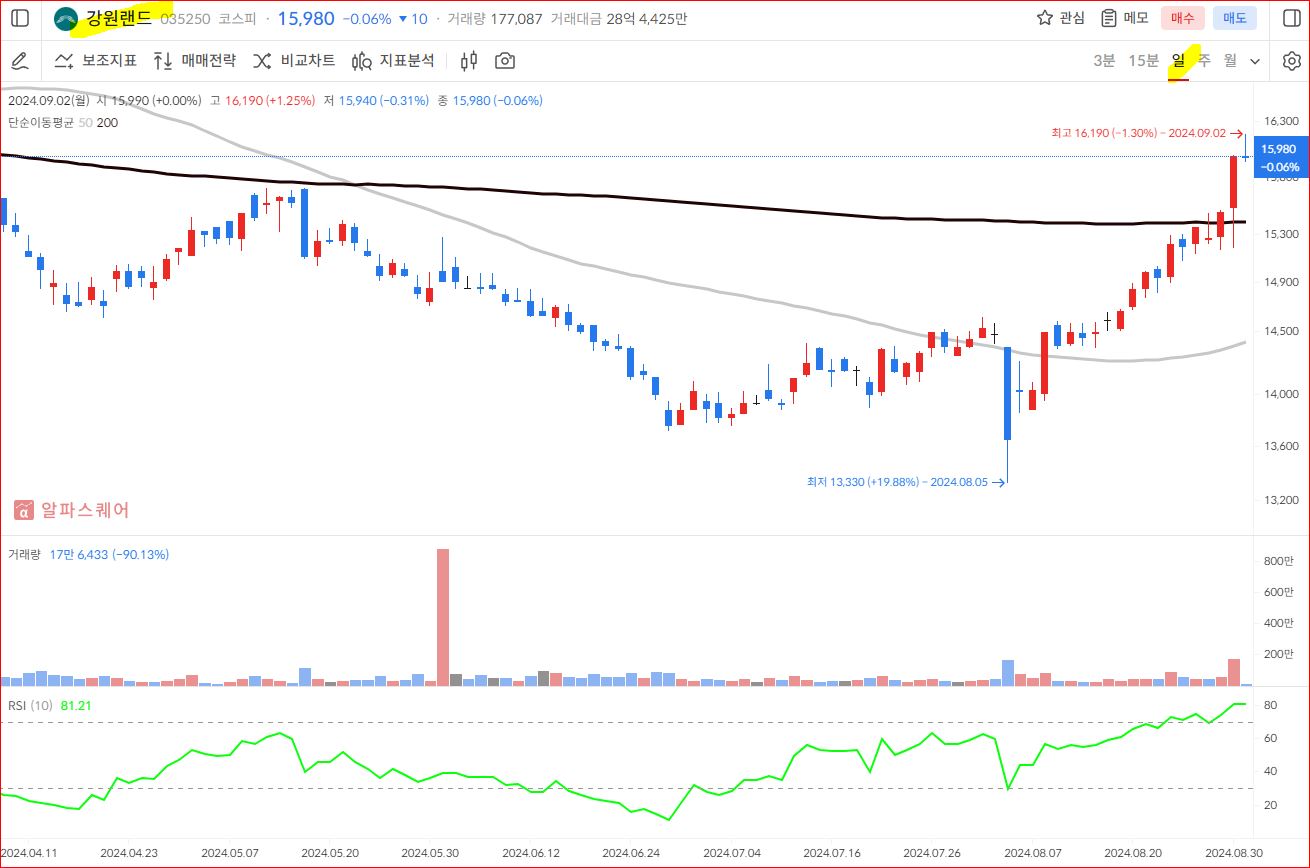Viewport: 1310px width, 868px height.
Task: Click the current price tag 15,980 on axis
Action: point(1279,158)
